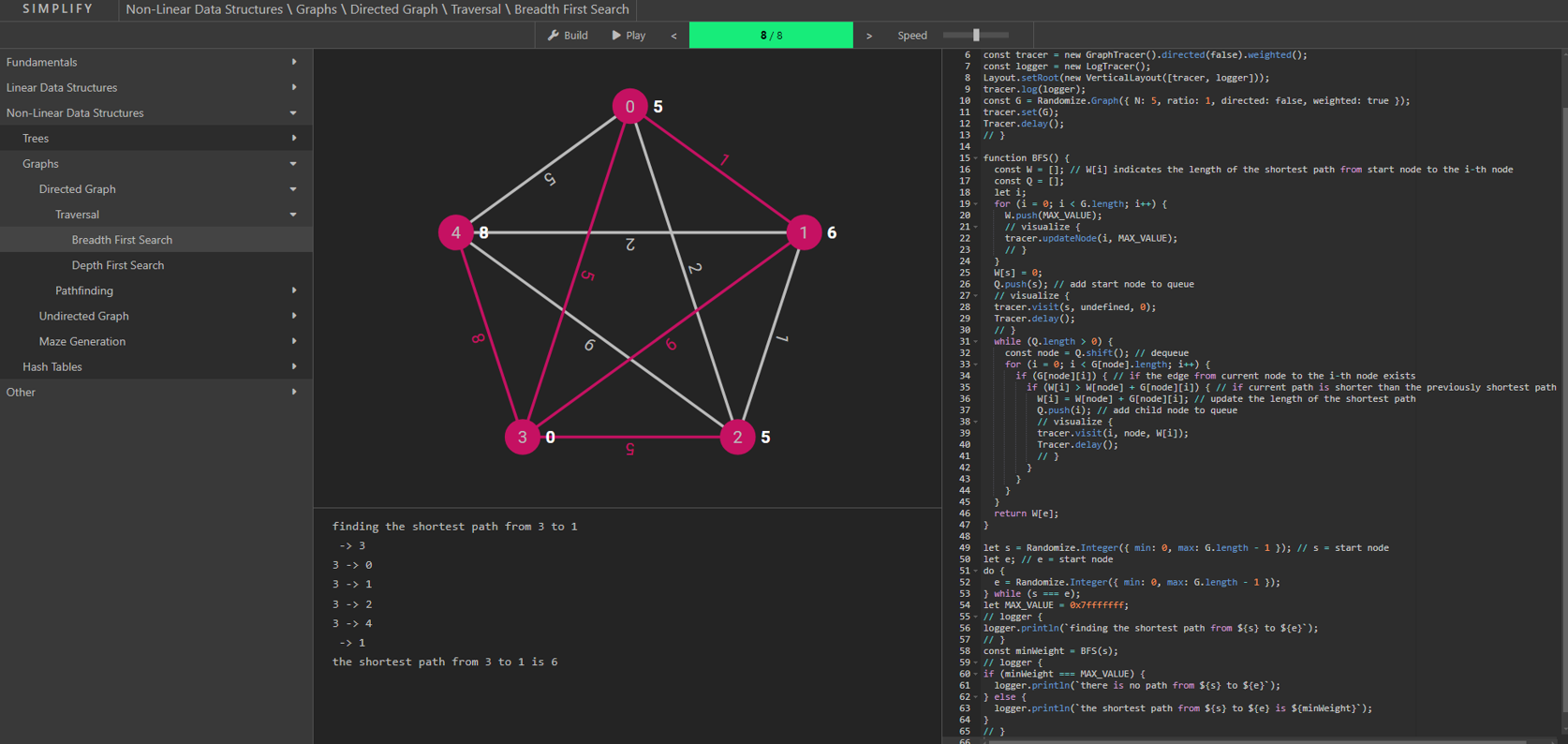Collapse the Traversal section
Screen dimensions: 1568x744
(x=155, y=214)
